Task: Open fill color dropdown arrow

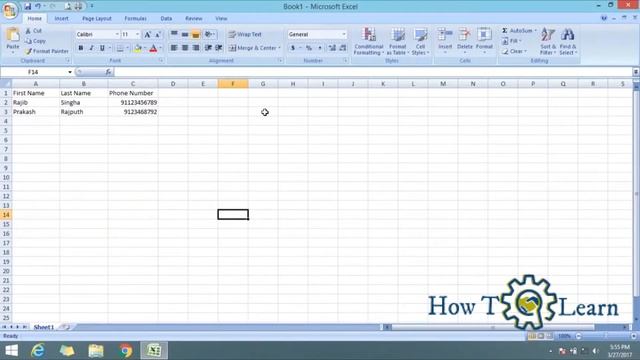Action: 145,48
